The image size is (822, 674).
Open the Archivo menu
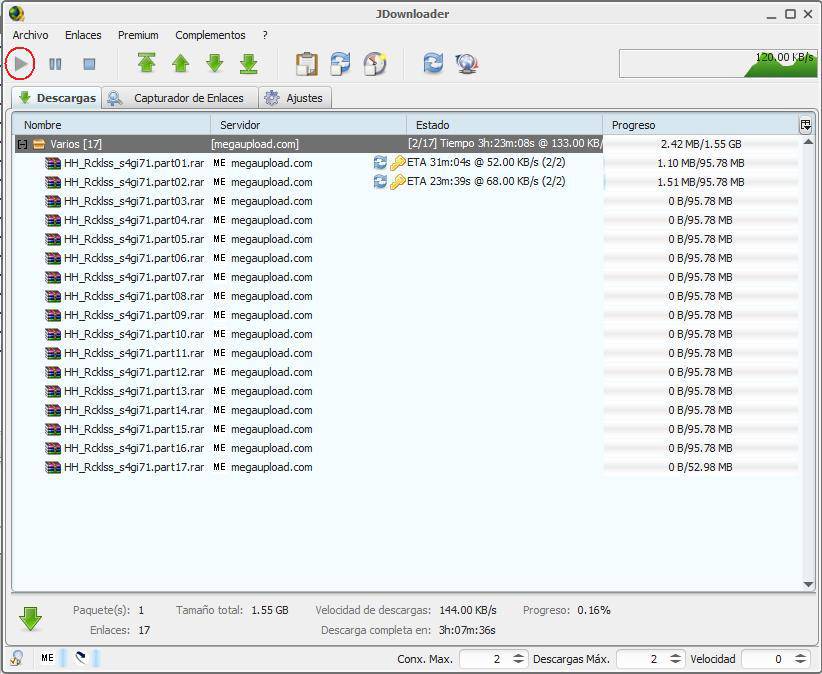point(30,35)
